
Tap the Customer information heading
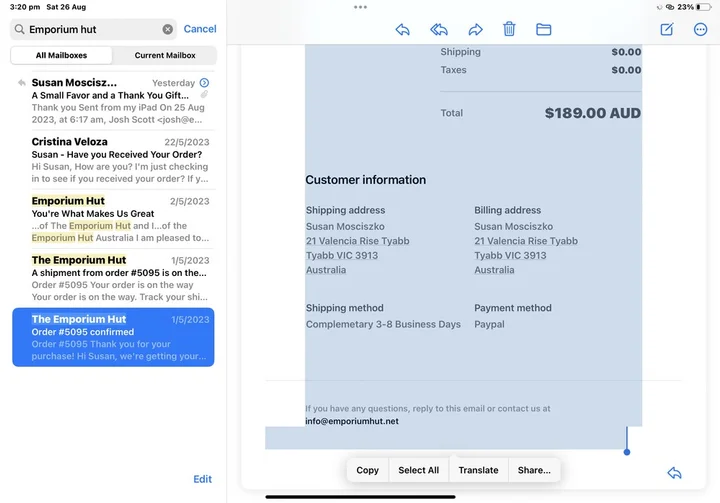(366, 180)
